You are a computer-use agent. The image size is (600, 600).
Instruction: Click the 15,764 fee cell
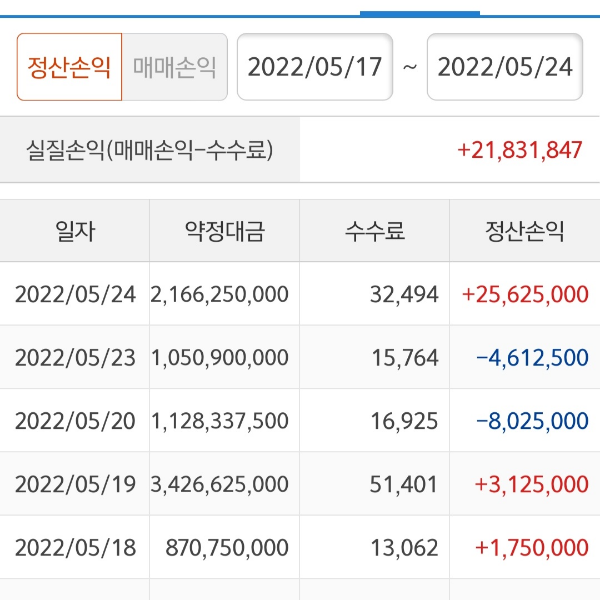click(404, 357)
